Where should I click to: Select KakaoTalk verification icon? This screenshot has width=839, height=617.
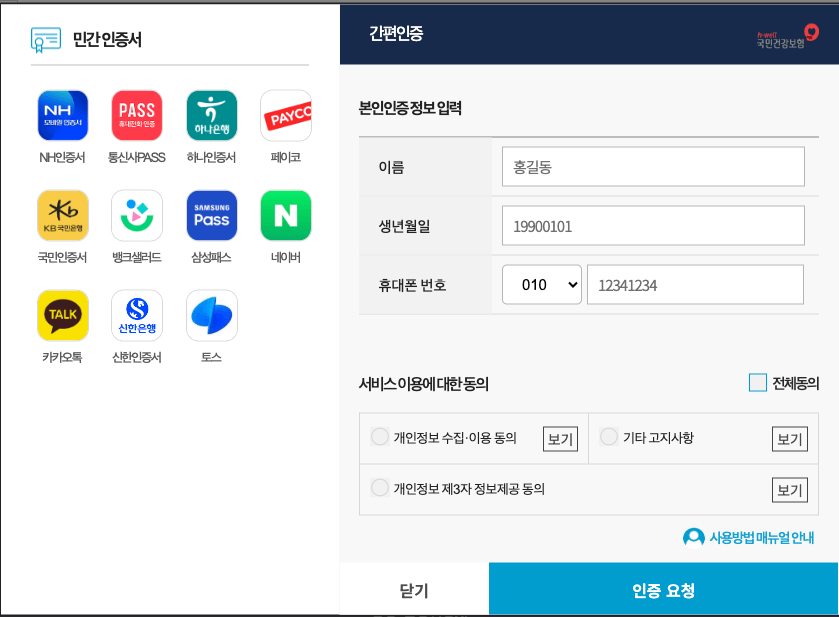62,314
